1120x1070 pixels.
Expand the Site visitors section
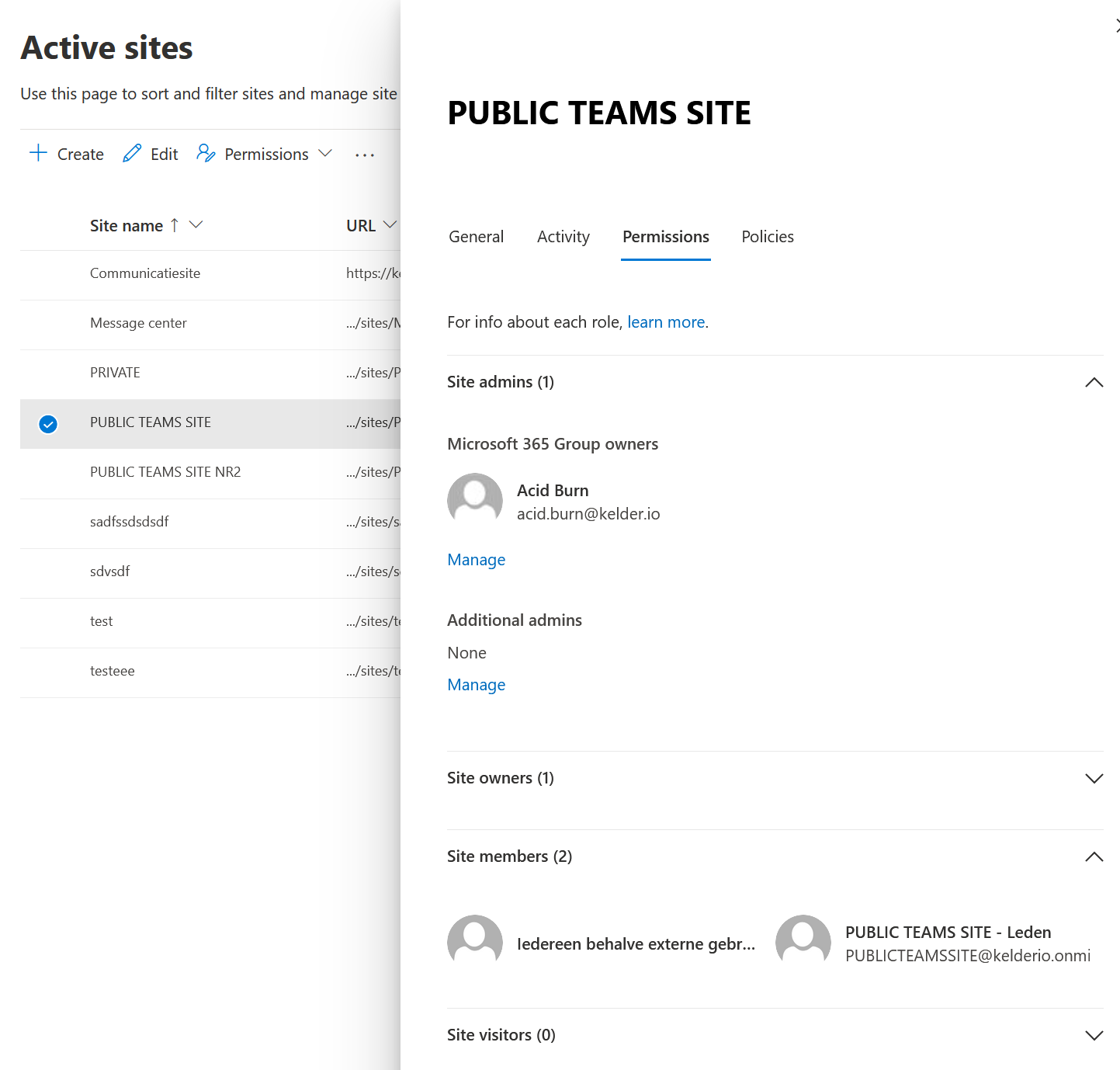tap(1094, 1035)
